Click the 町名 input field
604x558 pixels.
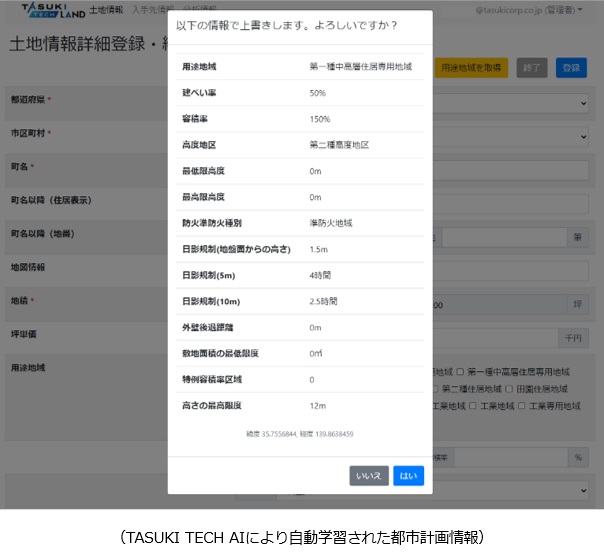click(510, 170)
